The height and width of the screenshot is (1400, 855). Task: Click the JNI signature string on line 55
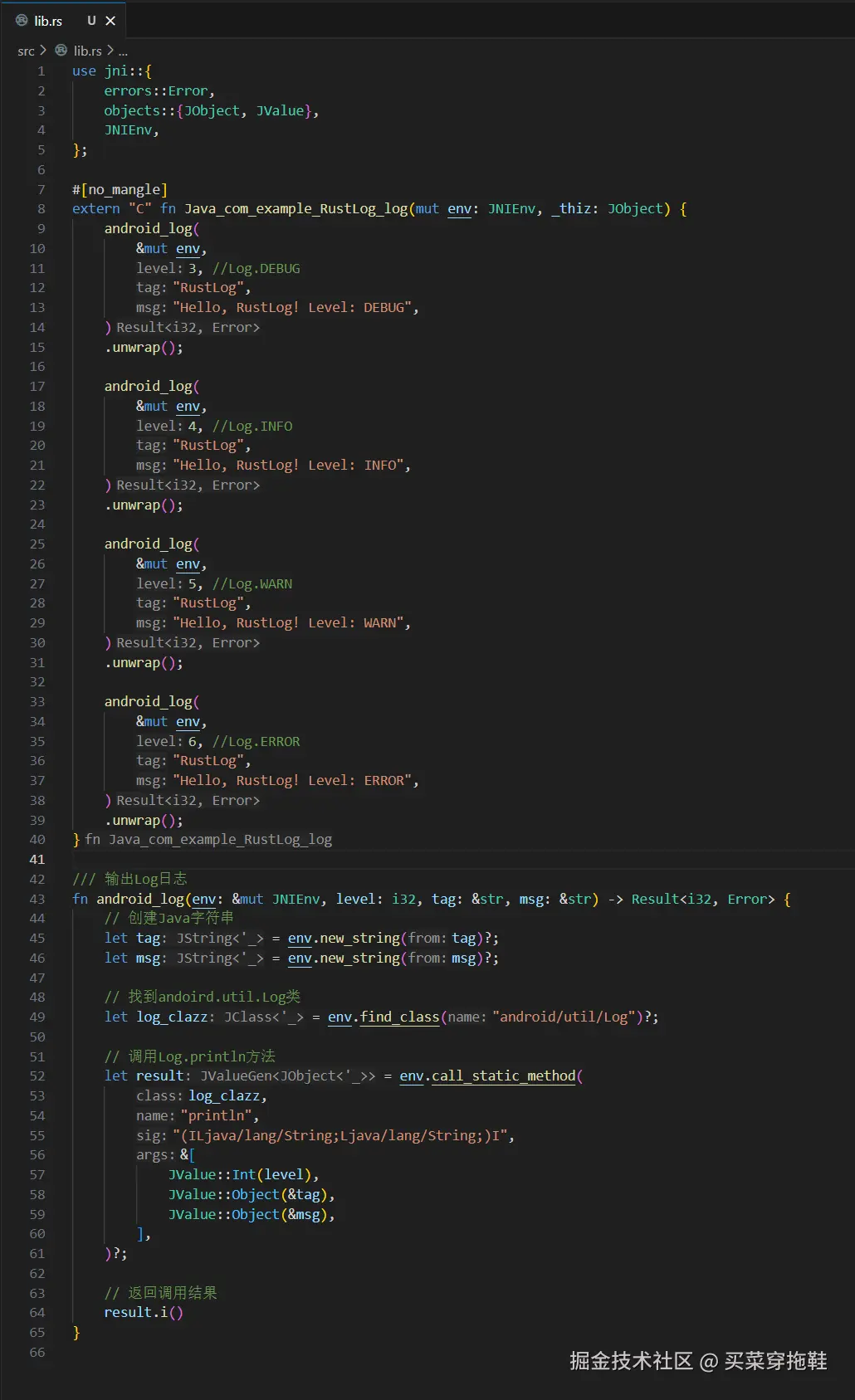click(x=340, y=1136)
